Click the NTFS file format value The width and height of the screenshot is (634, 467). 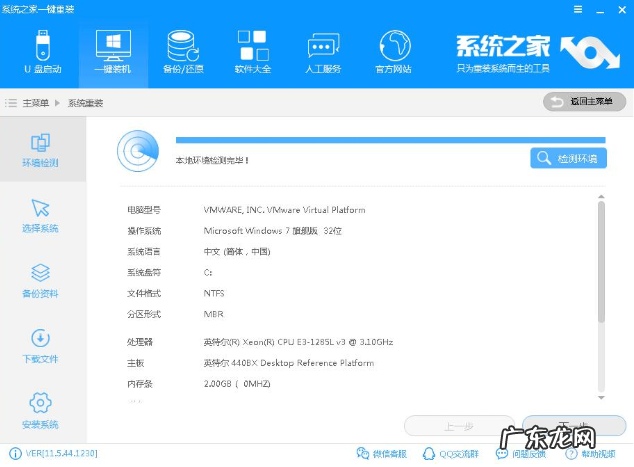214,293
